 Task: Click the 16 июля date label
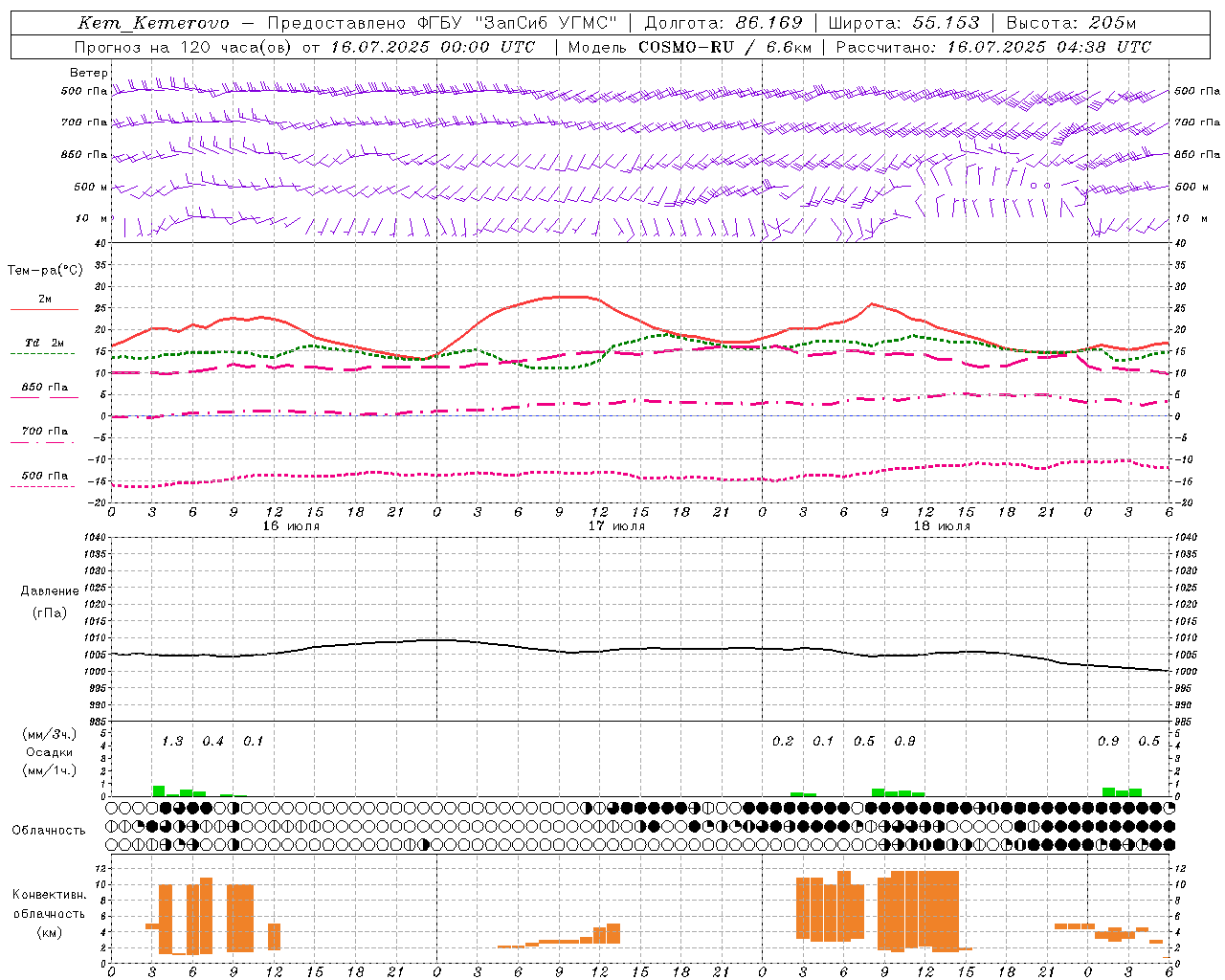coord(291,526)
